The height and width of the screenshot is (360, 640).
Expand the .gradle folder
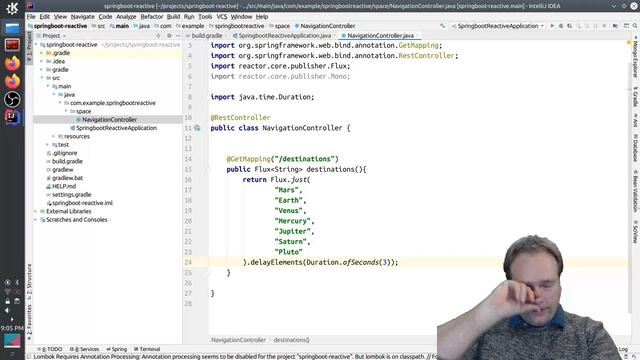tap(42, 53)
